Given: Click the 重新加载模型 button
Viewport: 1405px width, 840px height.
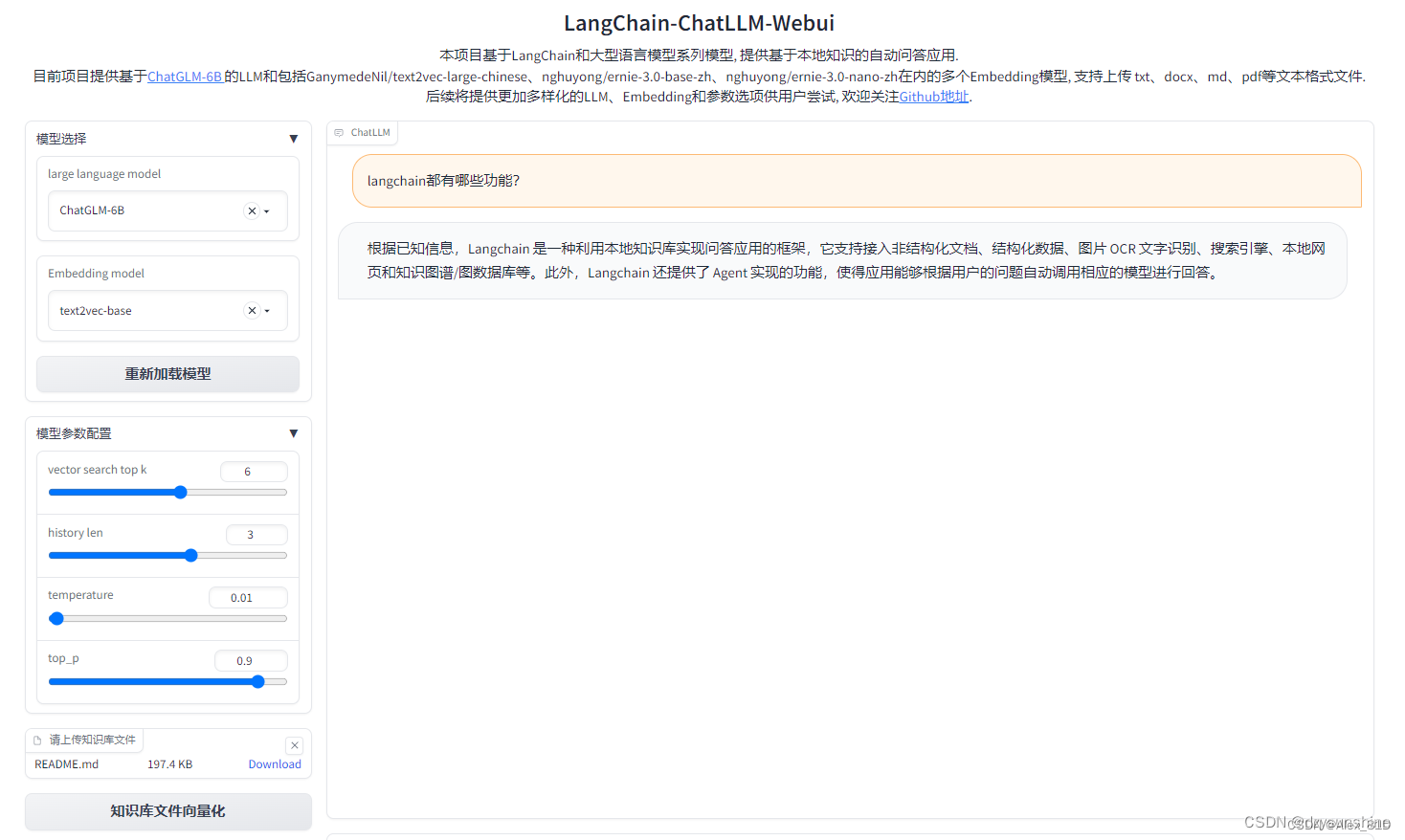Looking at the screenshot, I should [x=167, y=374].
